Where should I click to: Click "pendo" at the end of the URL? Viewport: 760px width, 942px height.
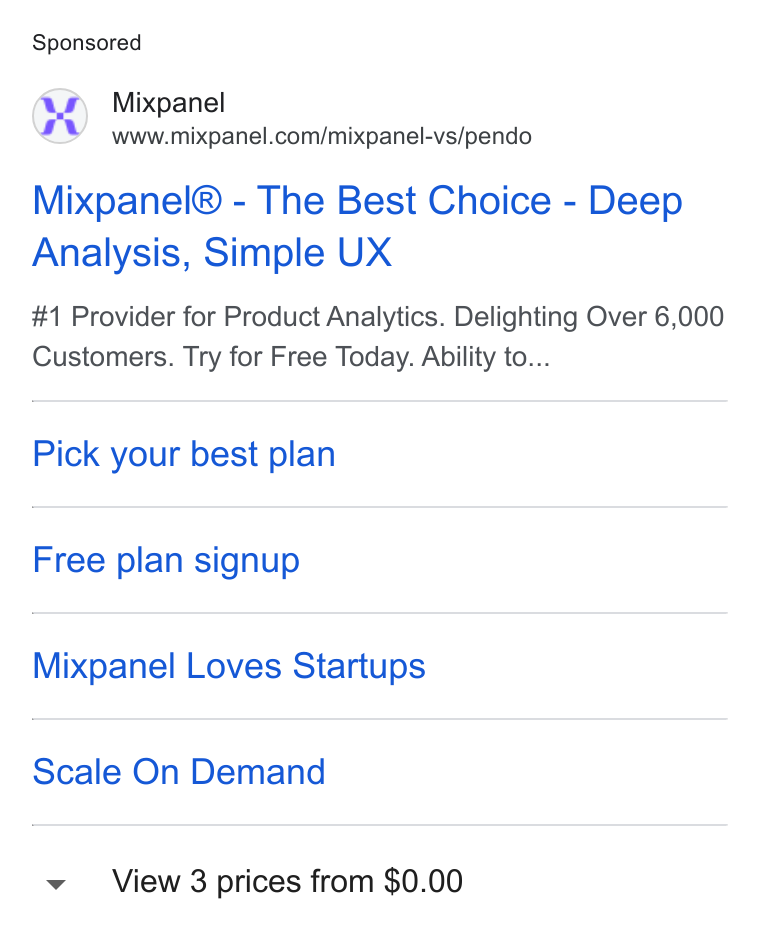point(499,137)
